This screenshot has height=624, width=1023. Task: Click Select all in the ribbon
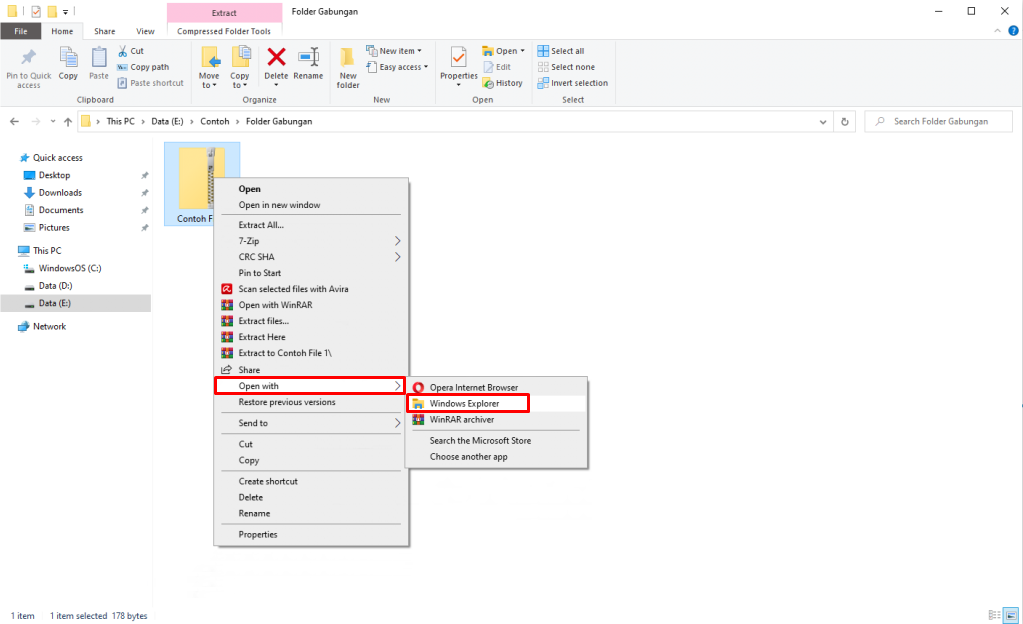565,49
